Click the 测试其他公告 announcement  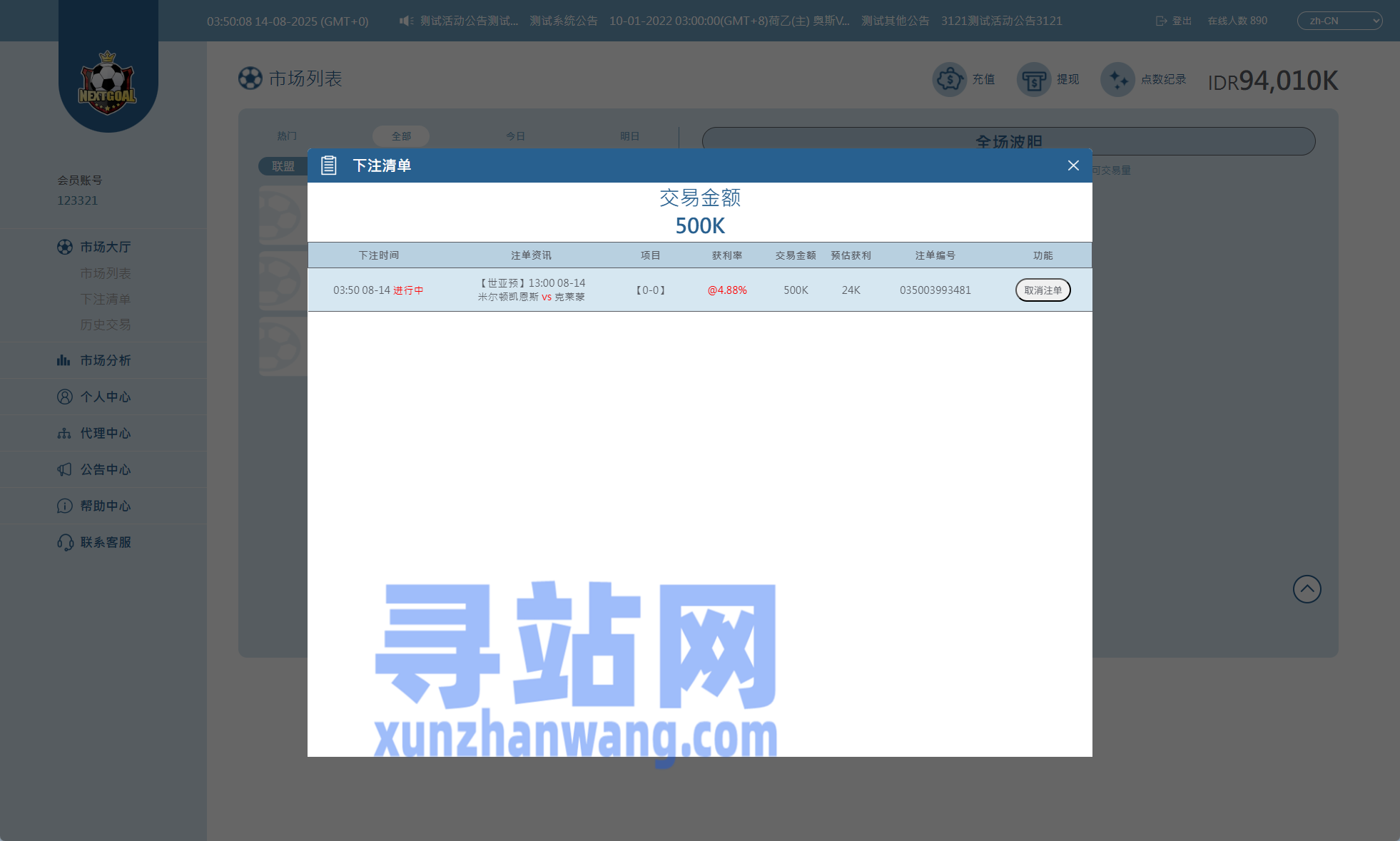tap(896, 21)
